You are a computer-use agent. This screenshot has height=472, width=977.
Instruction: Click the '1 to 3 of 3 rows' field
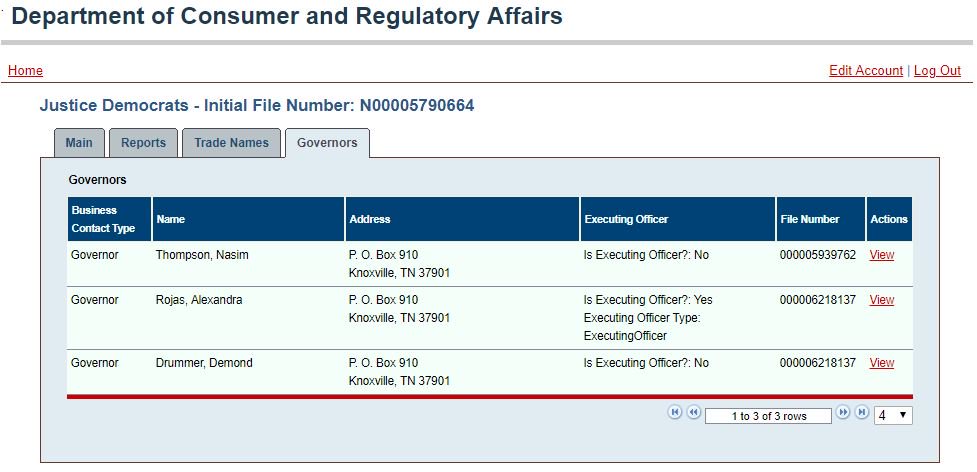pyautogui.click(x=768, y=416)
